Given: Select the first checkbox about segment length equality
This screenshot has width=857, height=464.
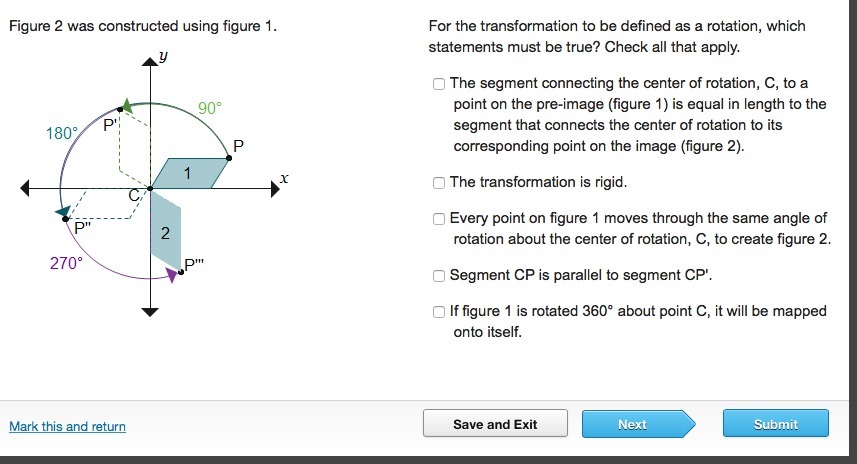Looking at the screenshot, I should 439,84.
